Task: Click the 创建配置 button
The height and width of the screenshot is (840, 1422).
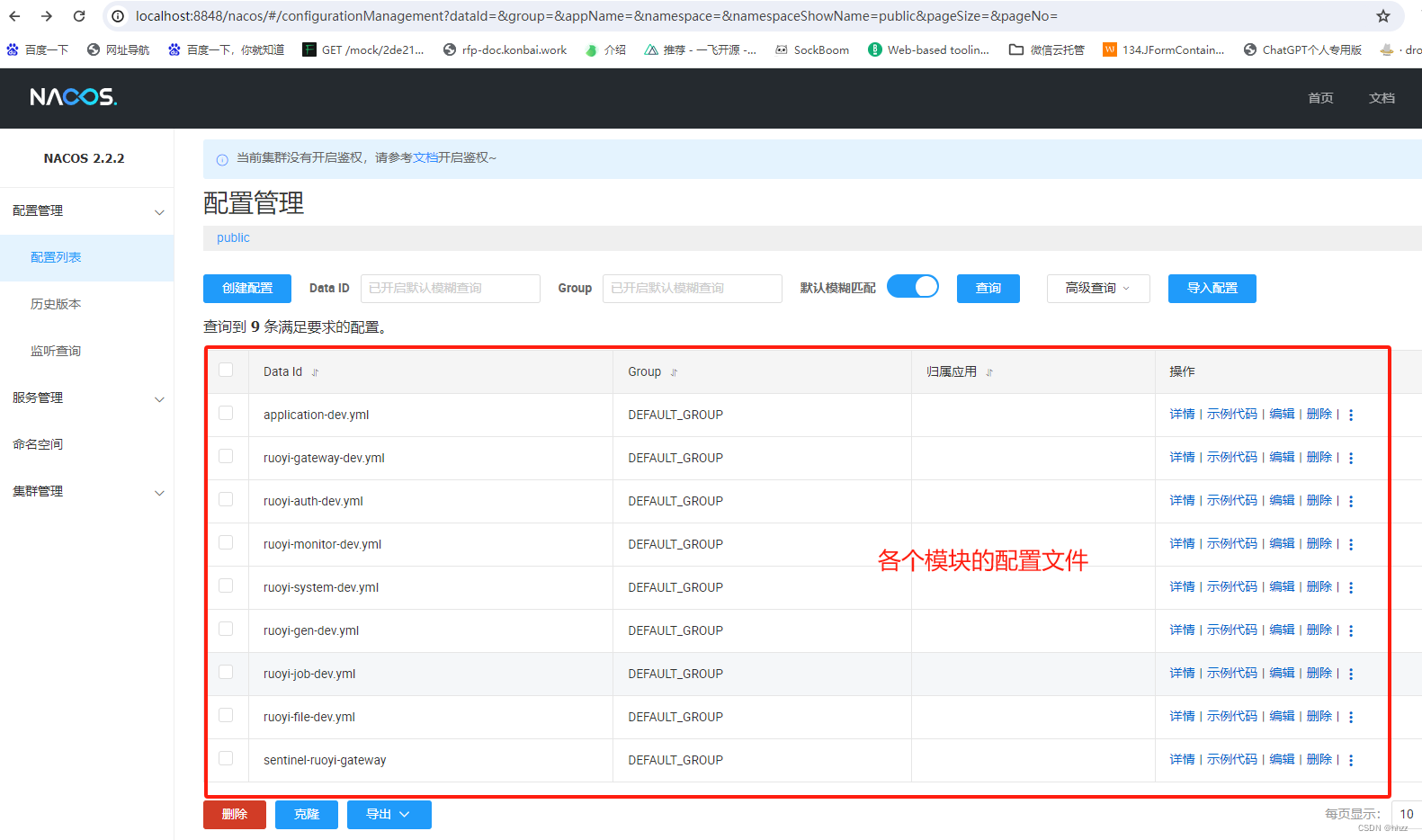Action: pos(247,289)
